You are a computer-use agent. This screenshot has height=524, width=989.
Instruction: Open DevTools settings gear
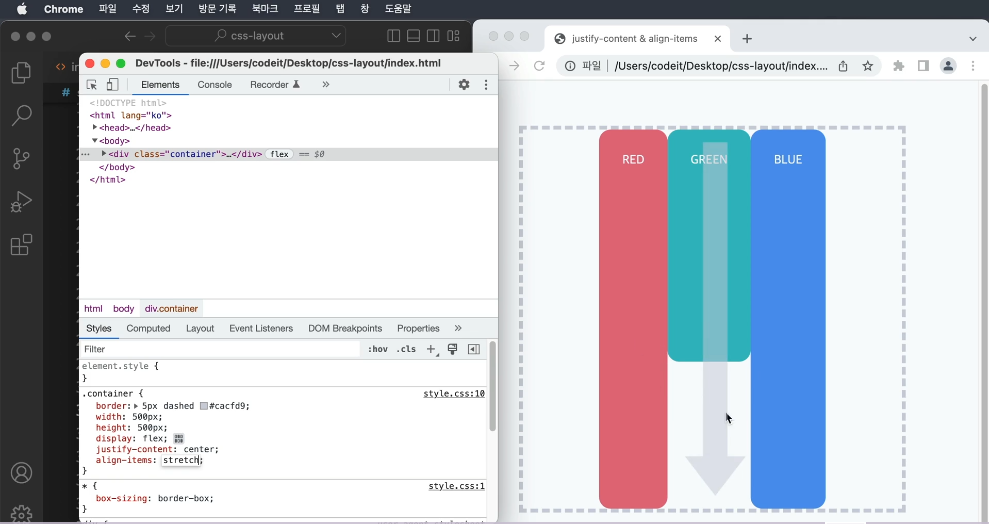(464, 84)
